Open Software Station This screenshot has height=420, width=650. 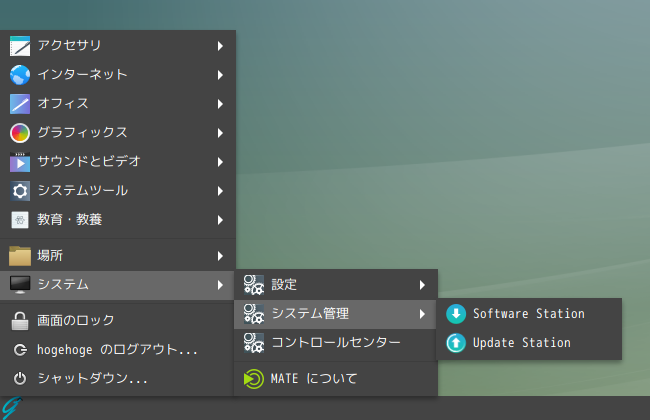tap(529, 314)
